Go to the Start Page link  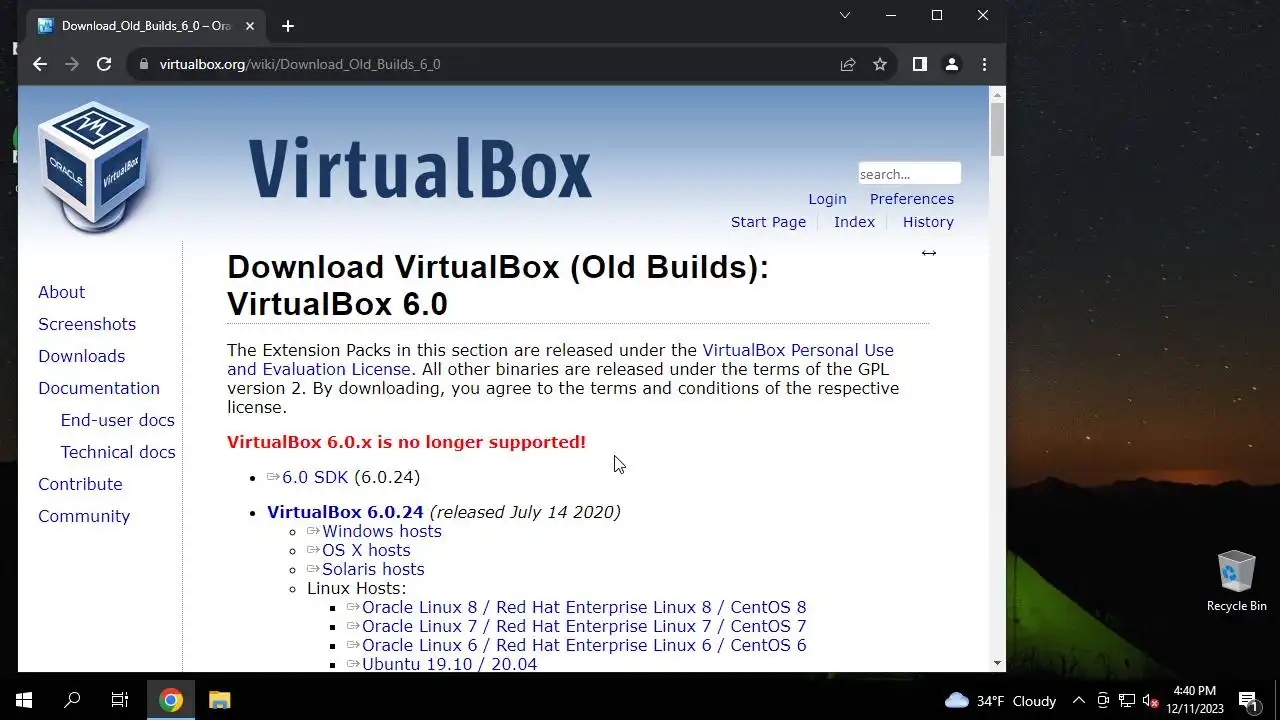pyautogui.click(x=768, y=222)
